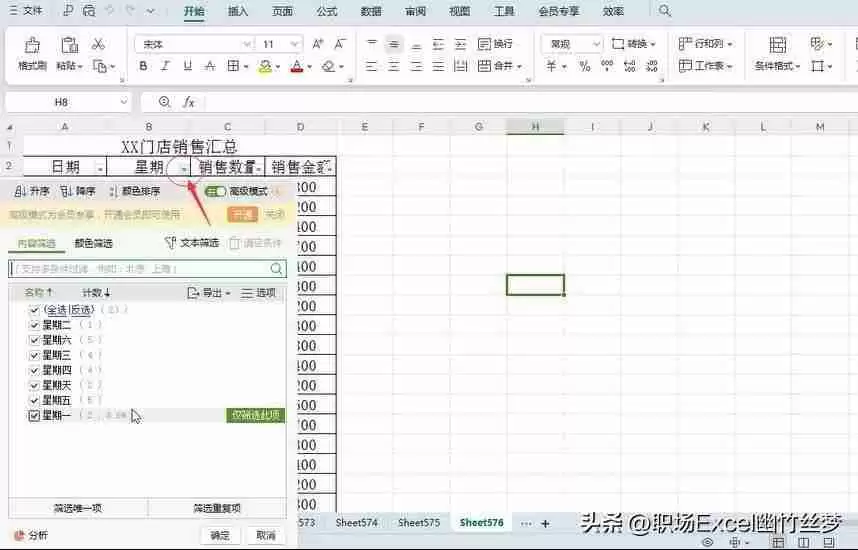
Task: Switch to Sheet575 sheet tab
Action: pyautogui.click(x=419, y=523)
